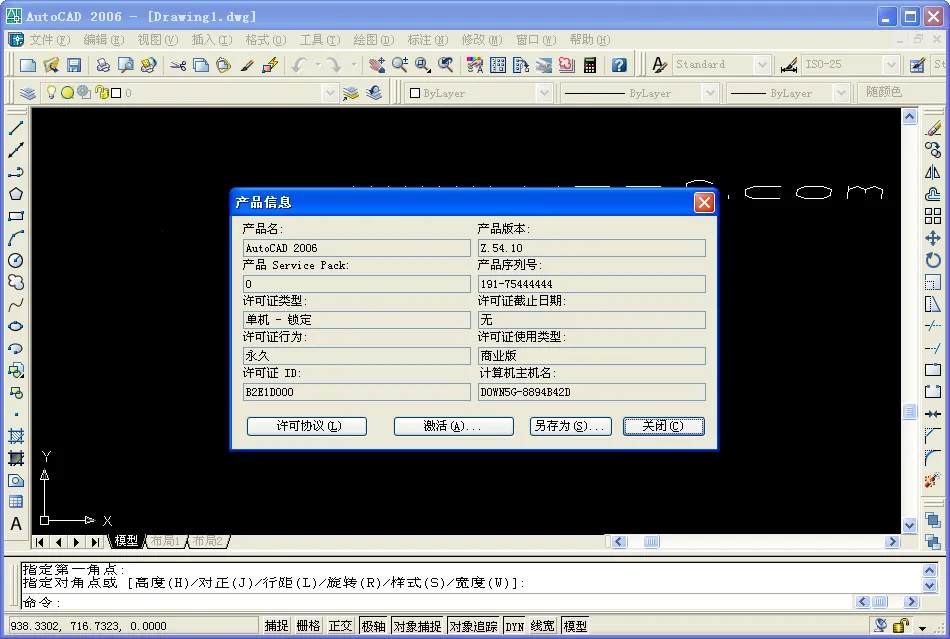Select the Line tool
This screenshot has width=950, height=639.
(13, 130)
